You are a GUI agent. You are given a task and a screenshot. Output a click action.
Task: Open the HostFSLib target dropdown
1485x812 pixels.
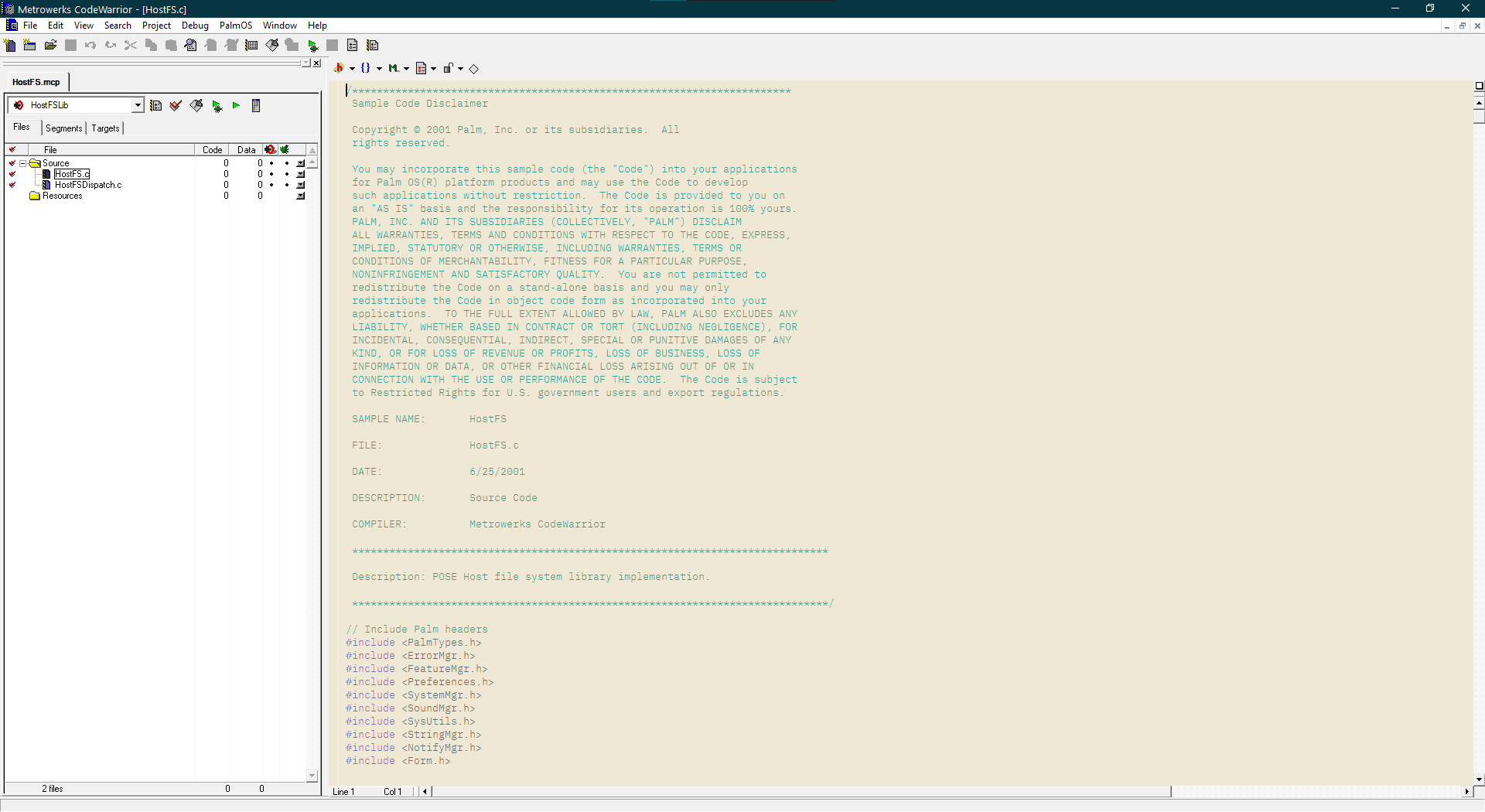click(x=137, y=105)
